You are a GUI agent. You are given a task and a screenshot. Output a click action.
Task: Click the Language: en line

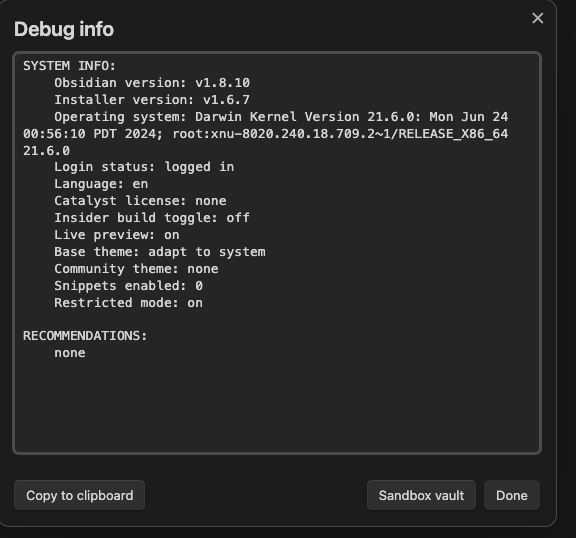click(x=101, y=184)
